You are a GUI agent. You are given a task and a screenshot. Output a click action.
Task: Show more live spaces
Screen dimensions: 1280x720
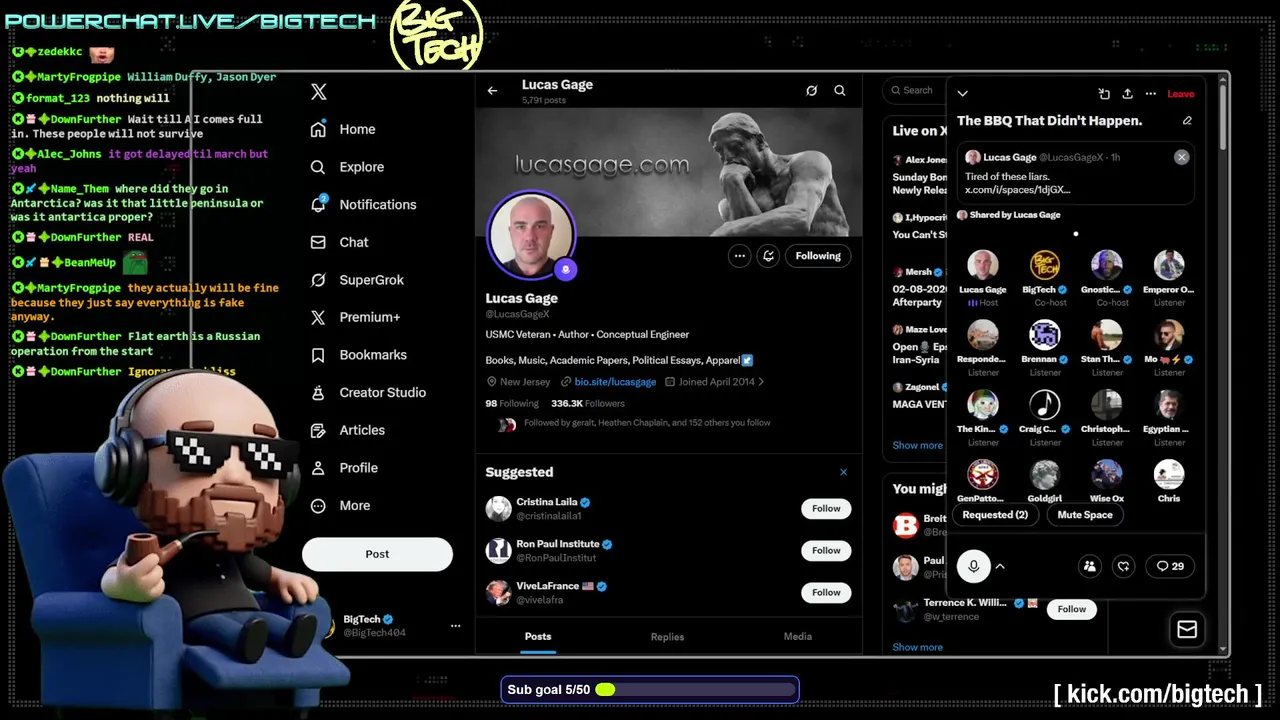pyautogui.click(x=917, y=446)
